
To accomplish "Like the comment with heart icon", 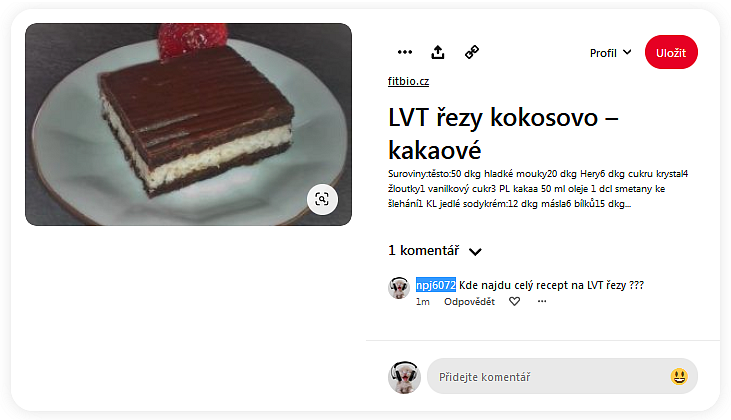I will 514,302.
